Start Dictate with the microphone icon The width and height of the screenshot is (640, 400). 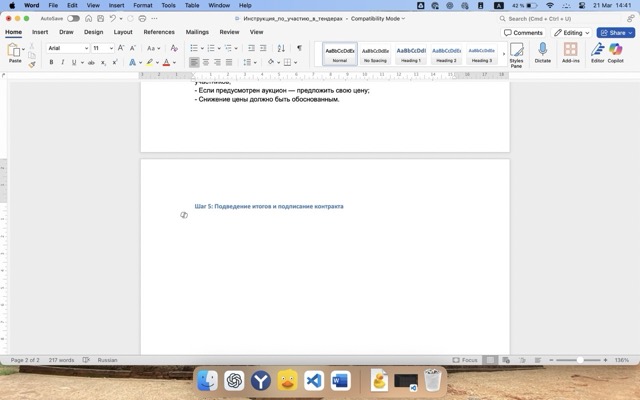(x=543, y=54)
